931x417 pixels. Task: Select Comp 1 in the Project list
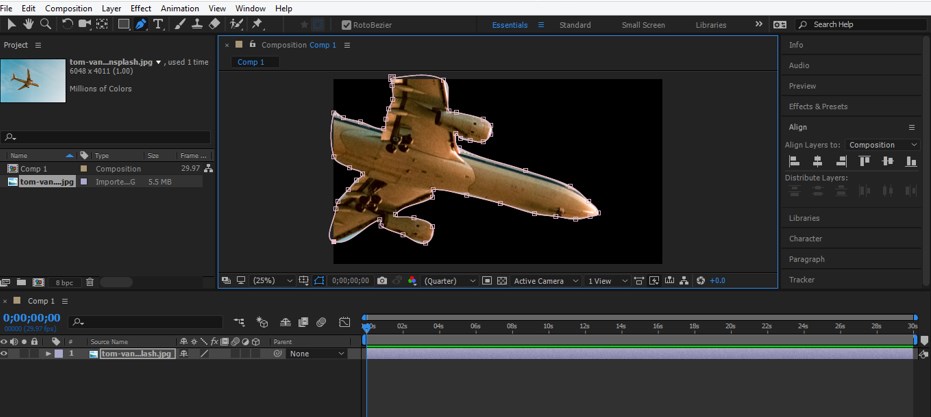click(x=34, y=169)
